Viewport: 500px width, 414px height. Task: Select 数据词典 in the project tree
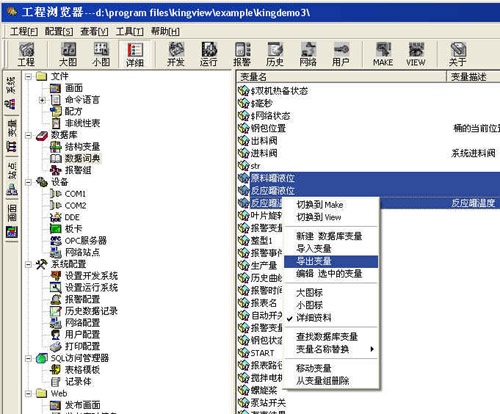82,158
